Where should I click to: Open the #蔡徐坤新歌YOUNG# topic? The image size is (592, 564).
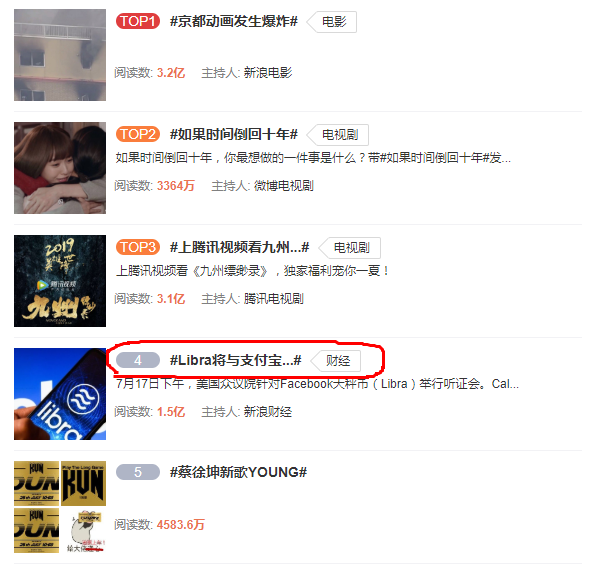(x=238, y=472)
